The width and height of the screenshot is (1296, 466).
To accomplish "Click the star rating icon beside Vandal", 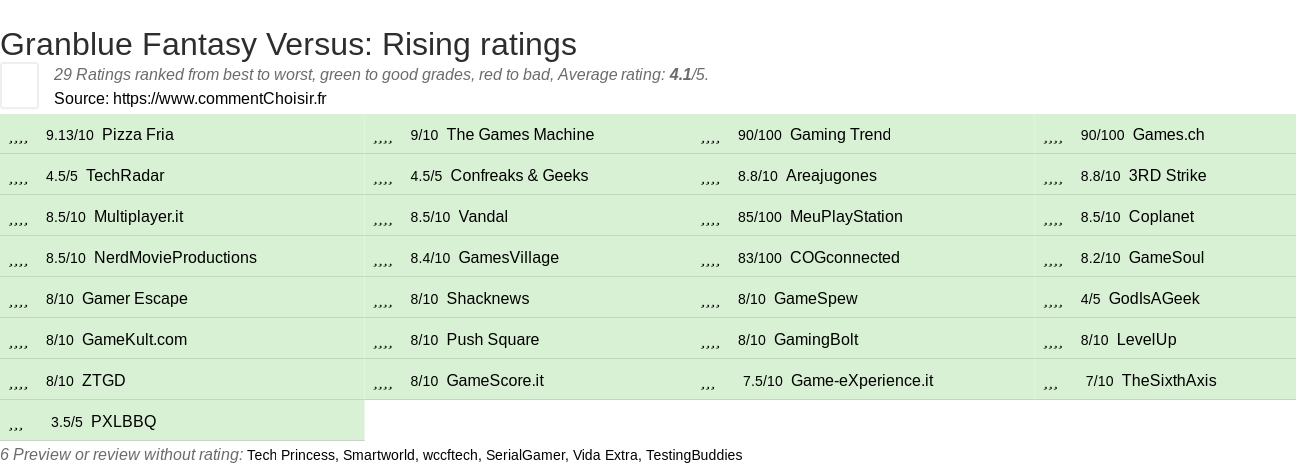I will [382, 218].
